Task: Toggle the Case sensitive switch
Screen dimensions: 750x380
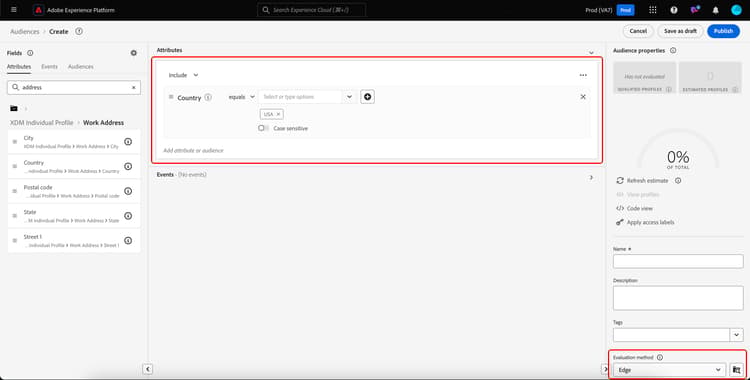Action: coord(263,128)
